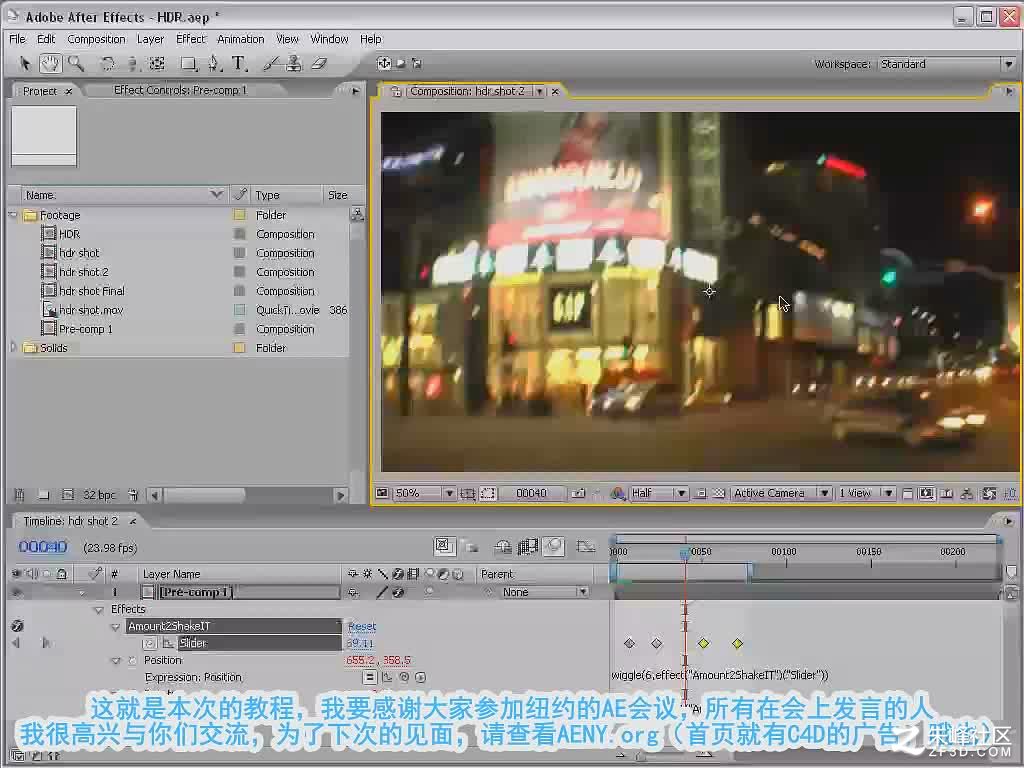
Task: Select hdr shot.mov footage item
Action: click(91, 310)
